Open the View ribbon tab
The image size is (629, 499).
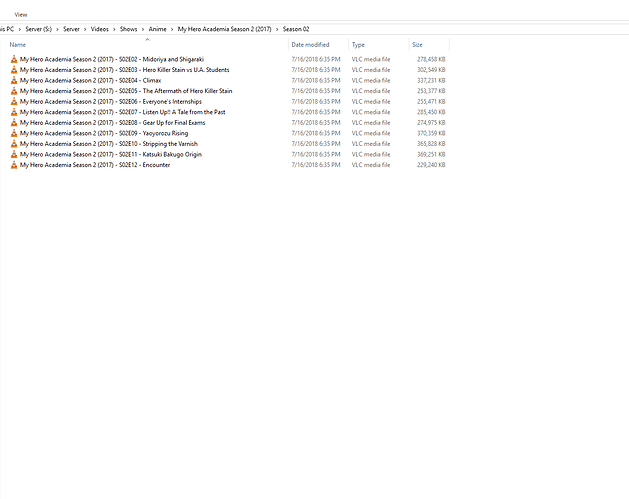21,15
